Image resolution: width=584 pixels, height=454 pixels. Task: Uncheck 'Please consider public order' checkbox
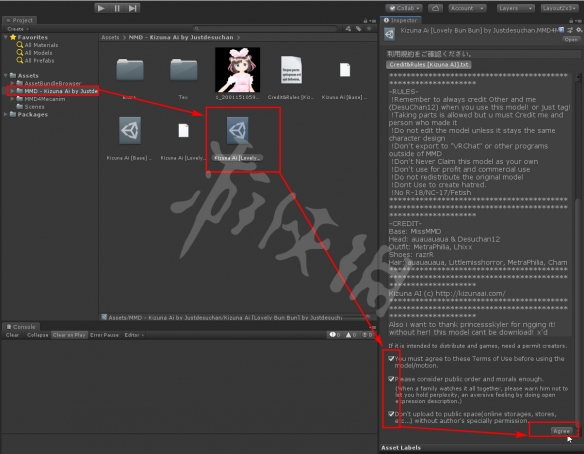391,379
